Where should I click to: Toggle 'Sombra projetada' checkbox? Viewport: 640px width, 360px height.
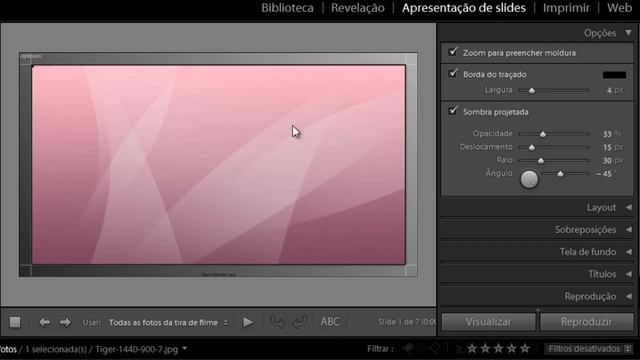point(453,111)
